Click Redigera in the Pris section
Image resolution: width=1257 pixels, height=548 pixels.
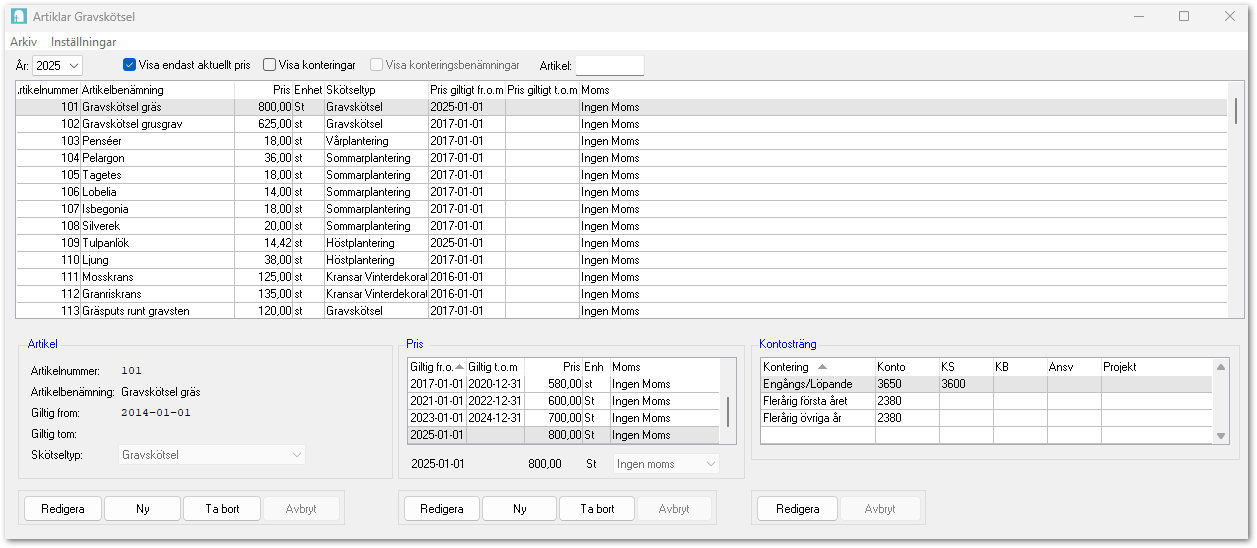pyautogui.click(x=442, y=509)
